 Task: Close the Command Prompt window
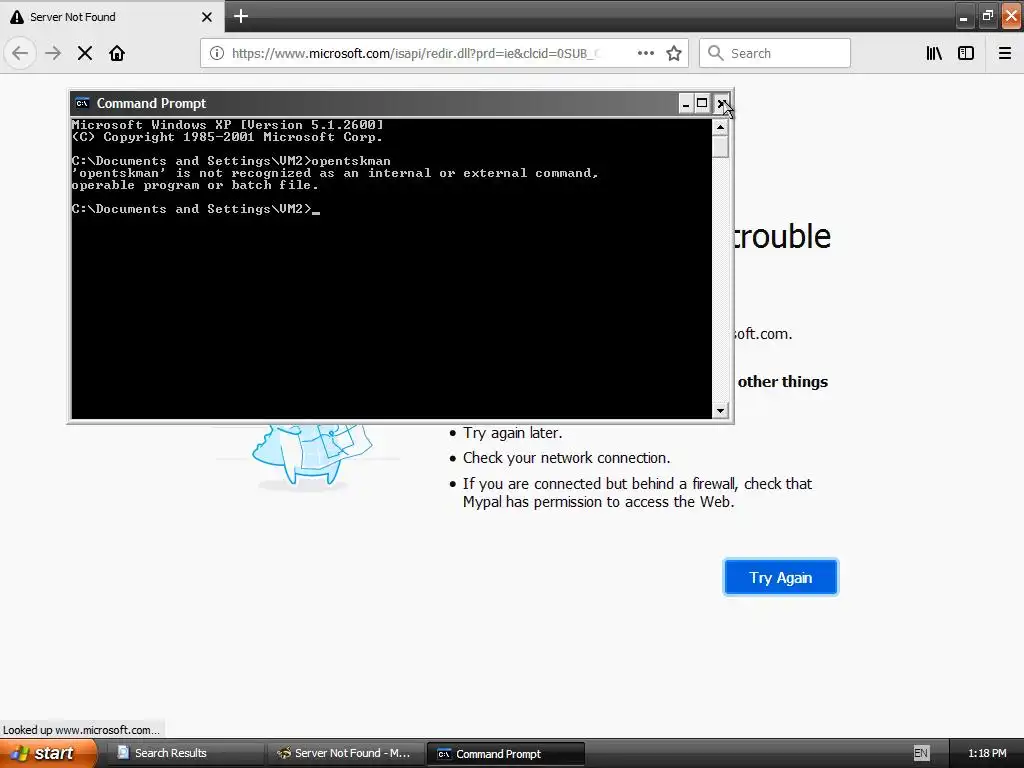721,103
